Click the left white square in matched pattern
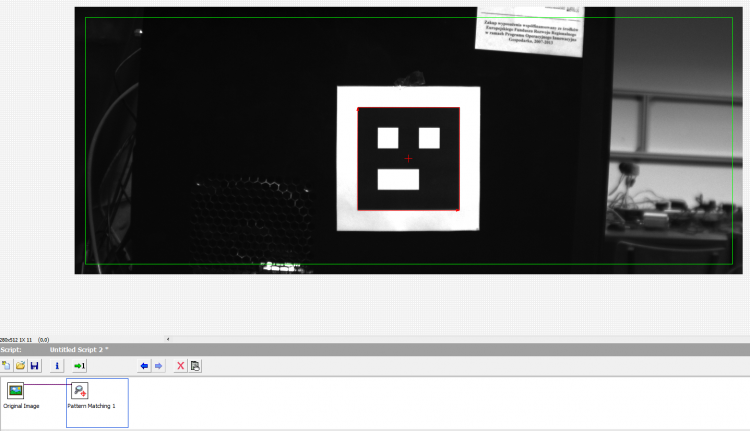Viewport: 750px width, 431px height. click(388, 138)
